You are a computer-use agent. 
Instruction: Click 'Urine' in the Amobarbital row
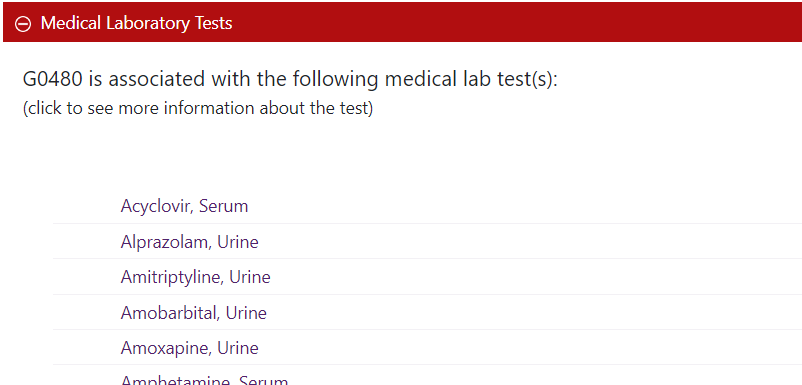[246, 312]
